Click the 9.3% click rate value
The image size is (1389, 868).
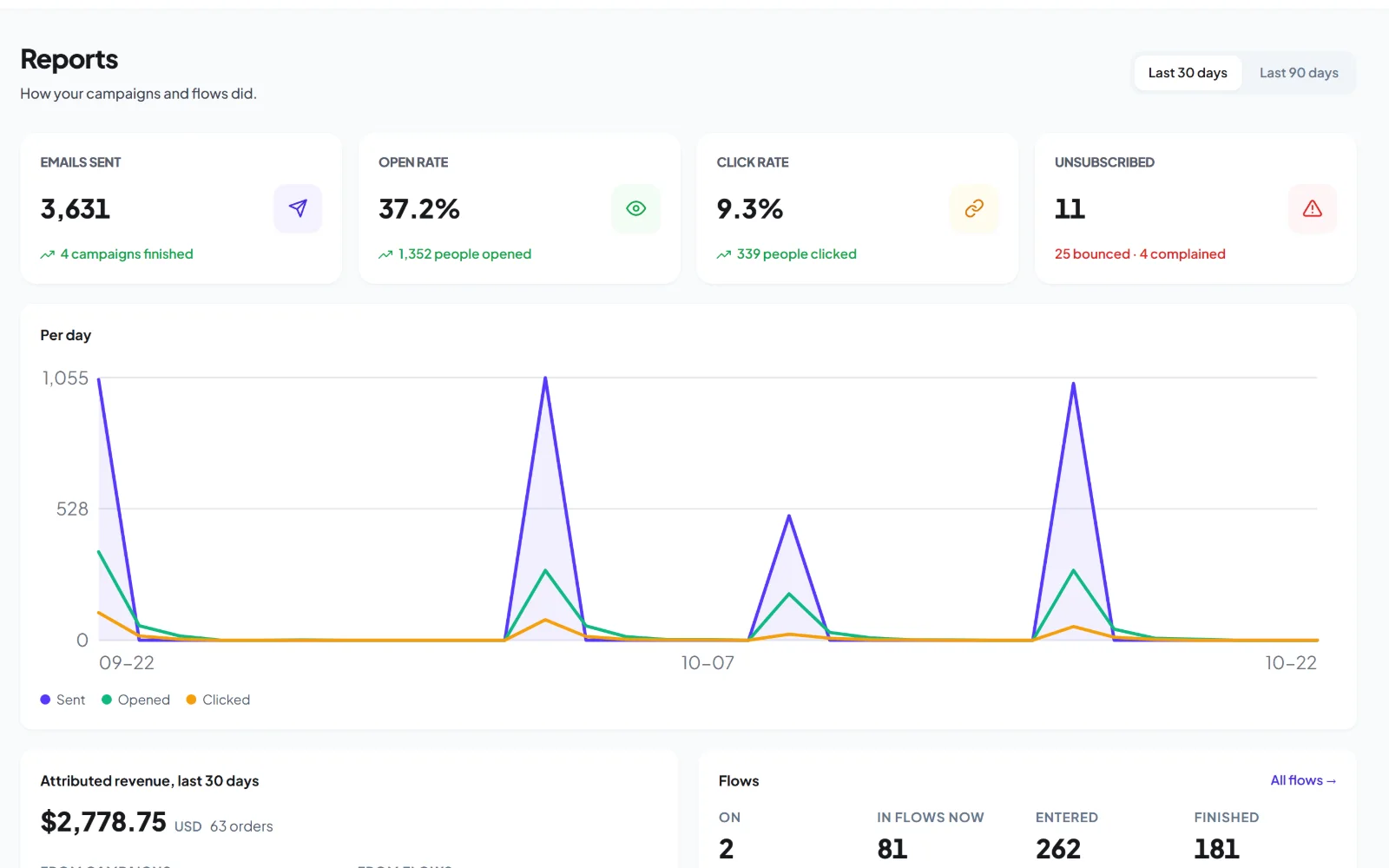point(750,209)
